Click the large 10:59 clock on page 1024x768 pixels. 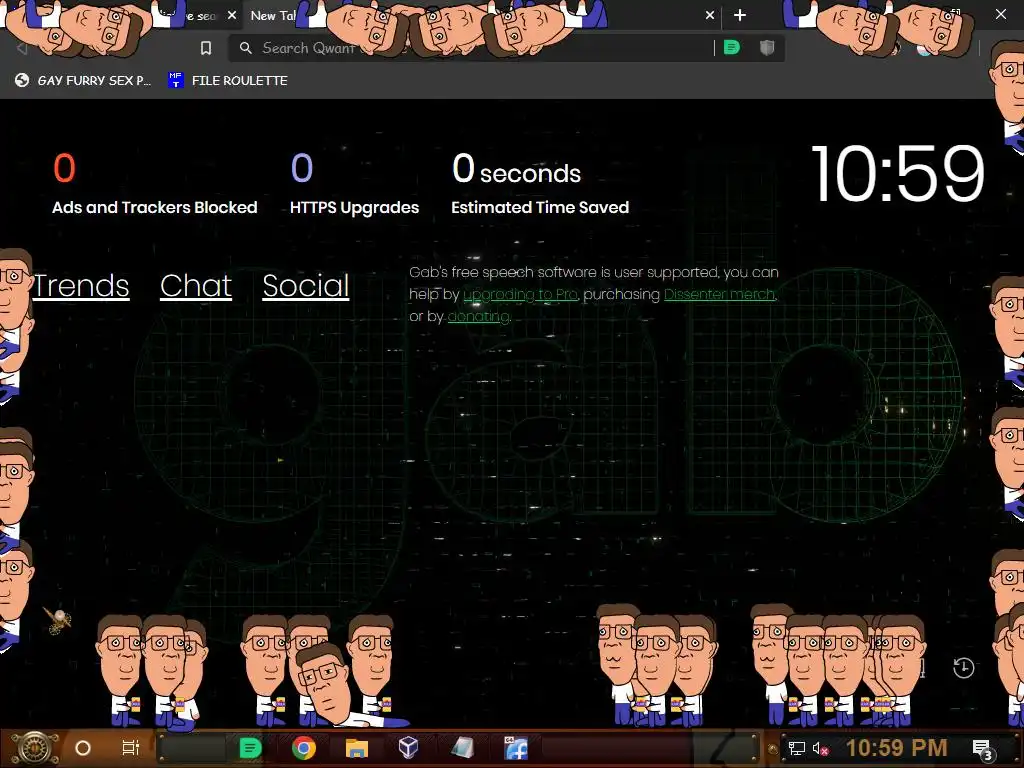click(897, 174)
